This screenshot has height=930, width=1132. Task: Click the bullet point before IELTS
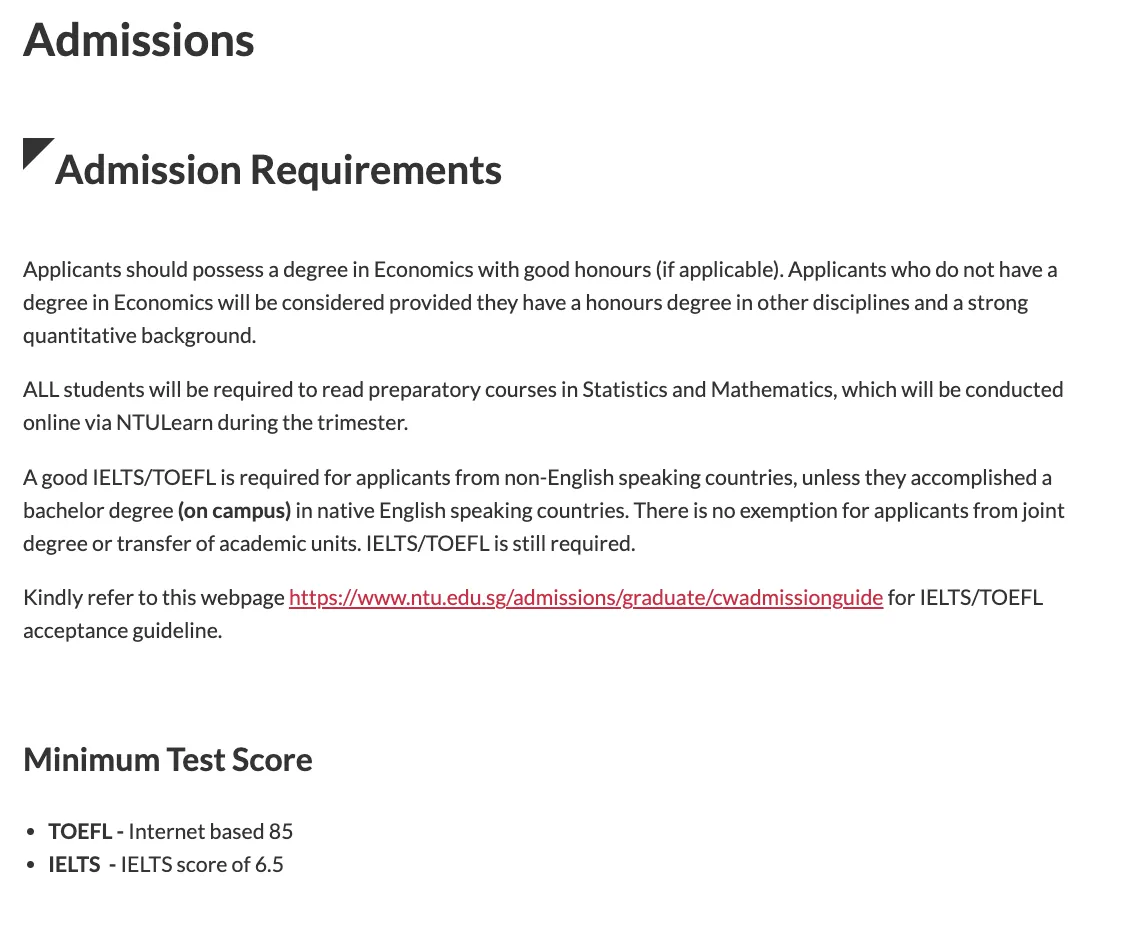32,866
